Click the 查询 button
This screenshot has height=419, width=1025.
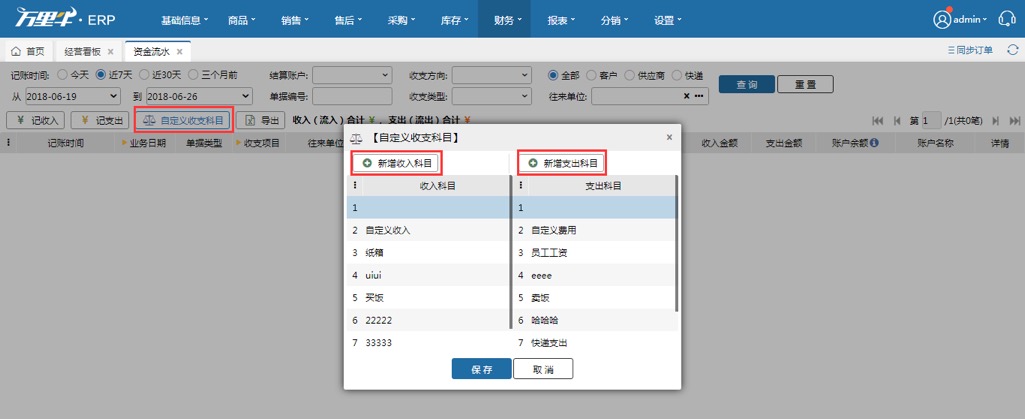pyautogui.click(x=747, y=84)
